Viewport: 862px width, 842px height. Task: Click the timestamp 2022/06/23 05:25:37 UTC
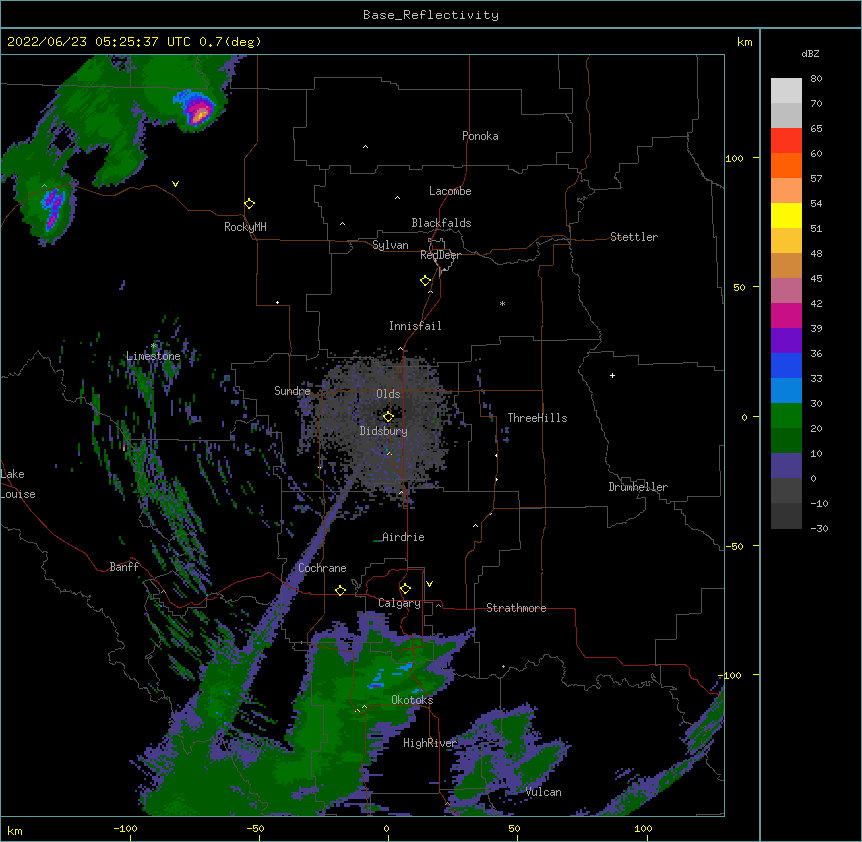click(98, 42)
